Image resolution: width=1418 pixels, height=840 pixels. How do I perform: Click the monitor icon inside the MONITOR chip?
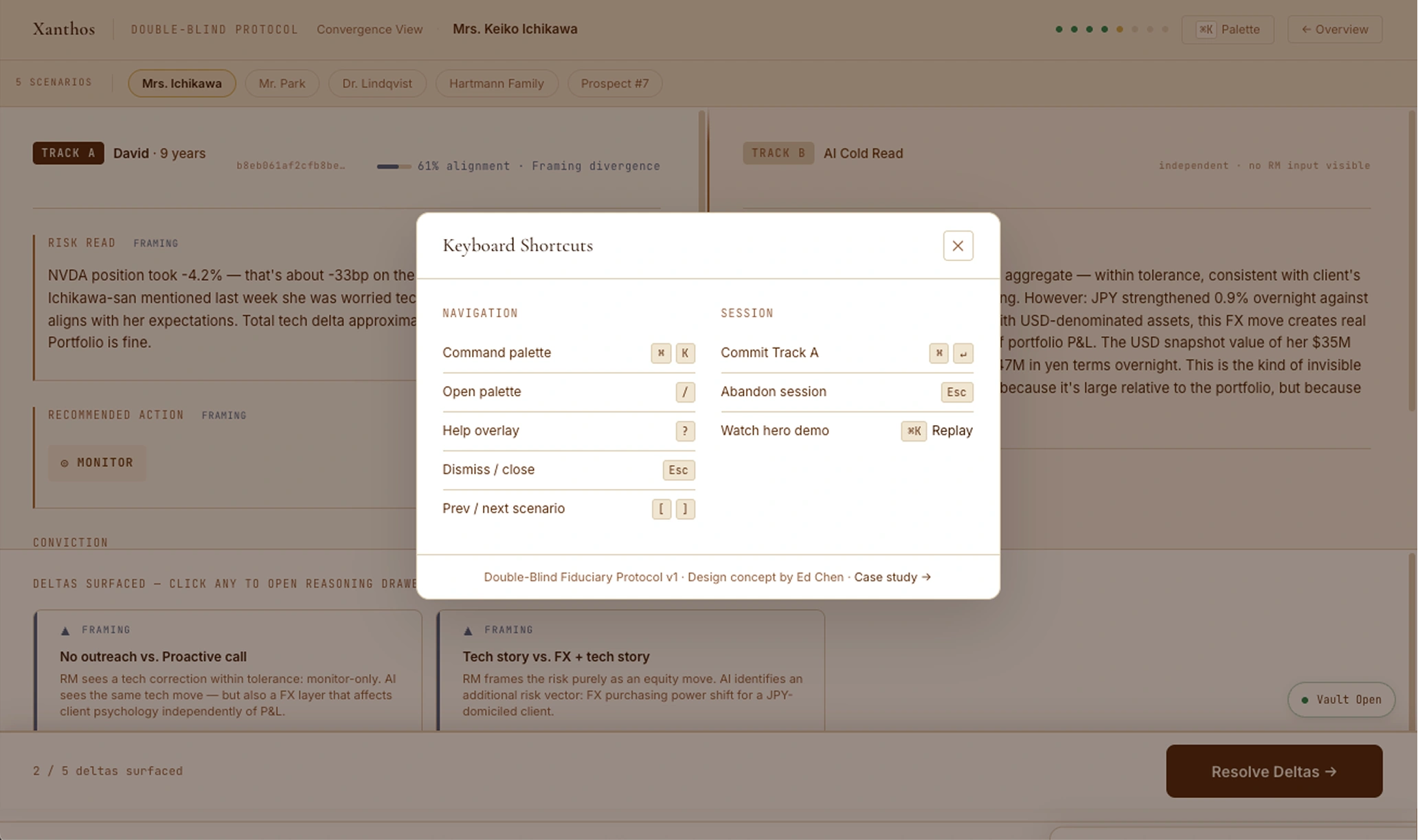click(66, 463)
